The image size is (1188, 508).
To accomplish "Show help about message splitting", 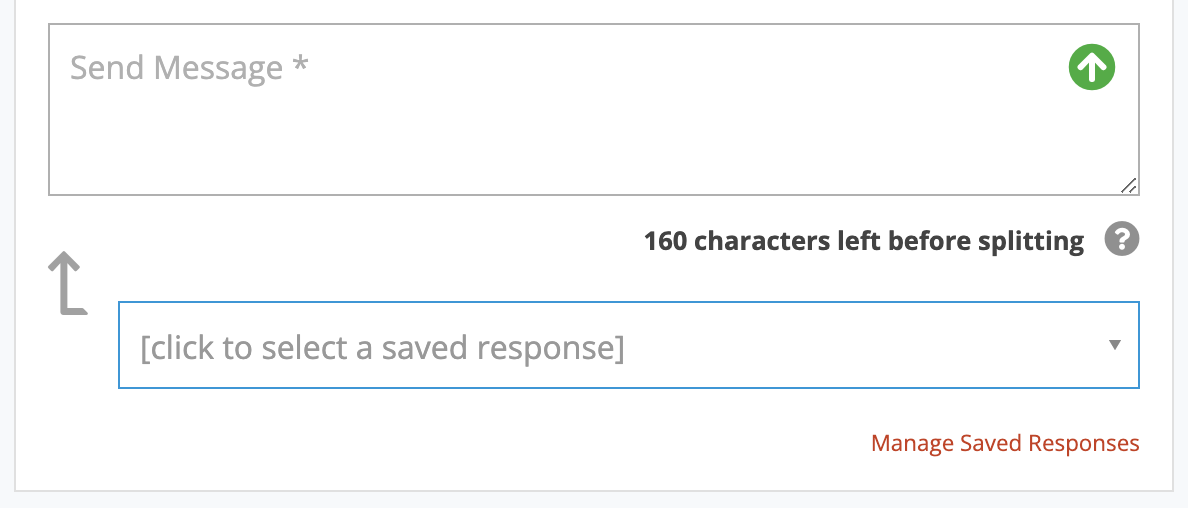I will [1121, 240].
